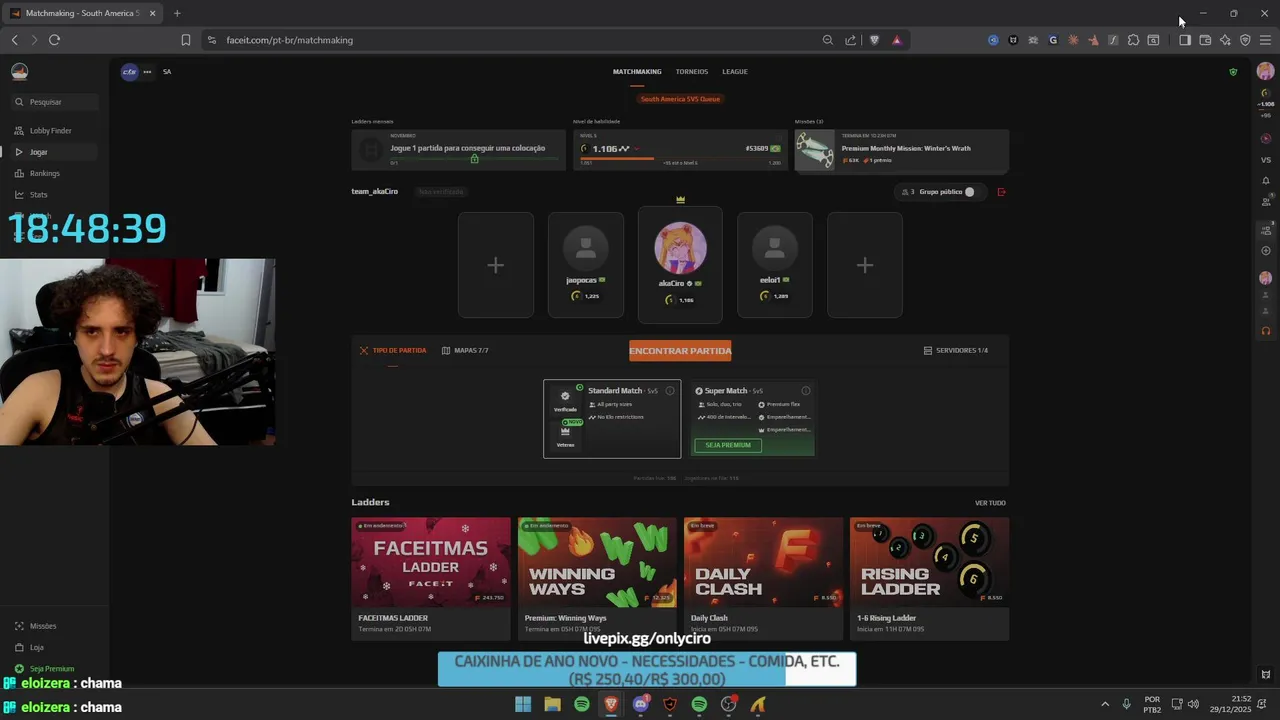The height and width of the screenshot is (720, 1280).
Task: Click Seja Premium in the sidebar
Action: [x=51, y=668]
